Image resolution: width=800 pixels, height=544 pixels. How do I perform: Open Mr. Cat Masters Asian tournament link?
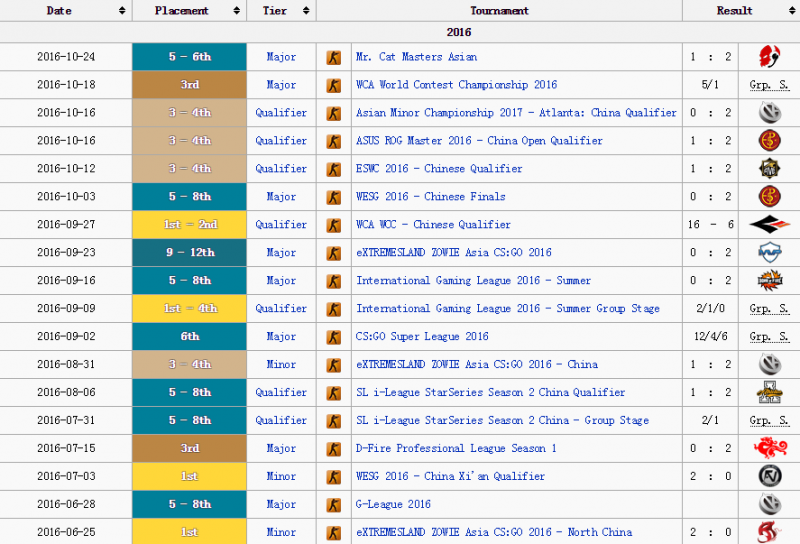coord(416,57)
